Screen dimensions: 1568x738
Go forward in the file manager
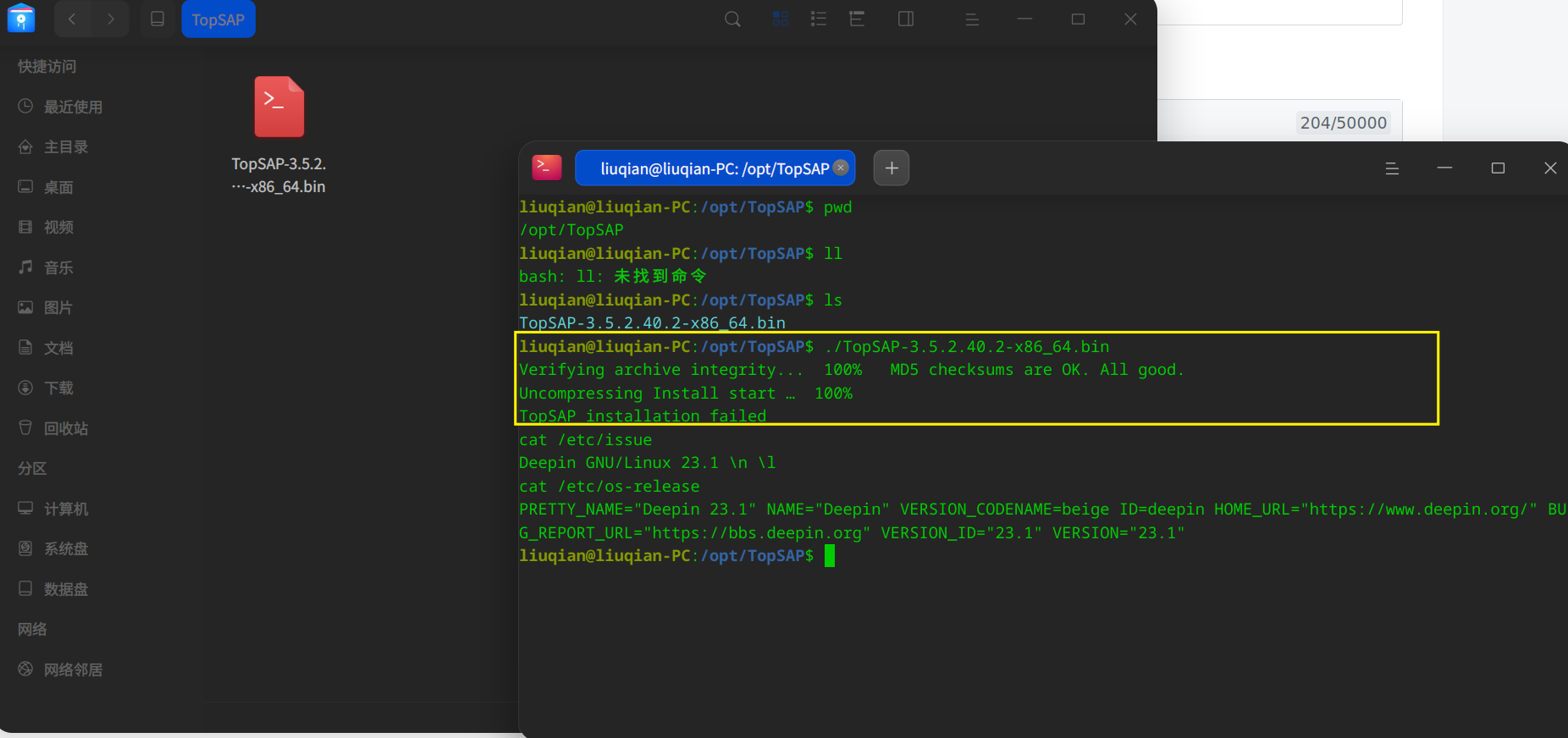coord(111,19)
